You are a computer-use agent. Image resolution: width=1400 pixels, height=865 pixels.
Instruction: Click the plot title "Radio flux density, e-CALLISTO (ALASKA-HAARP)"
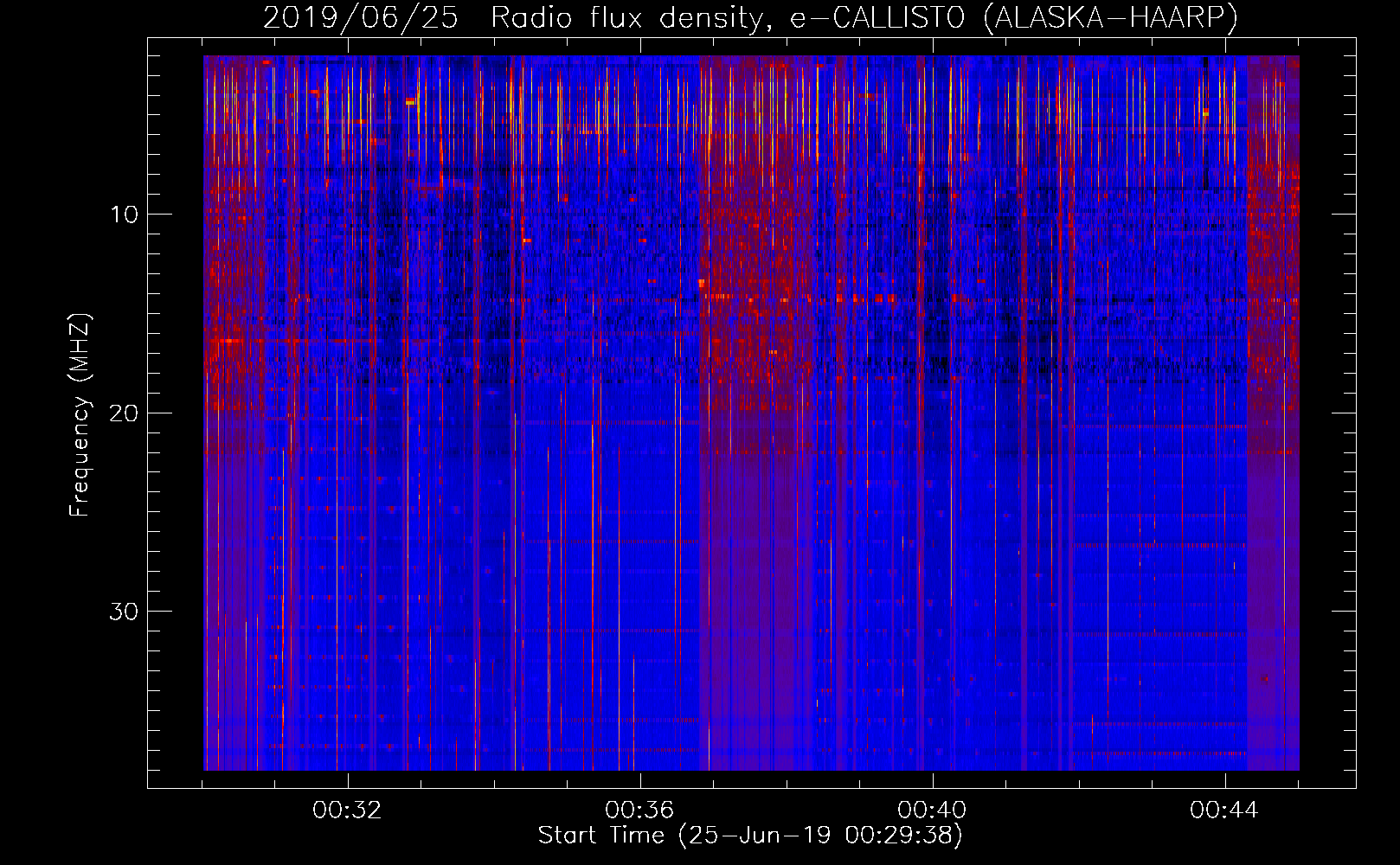864,17
